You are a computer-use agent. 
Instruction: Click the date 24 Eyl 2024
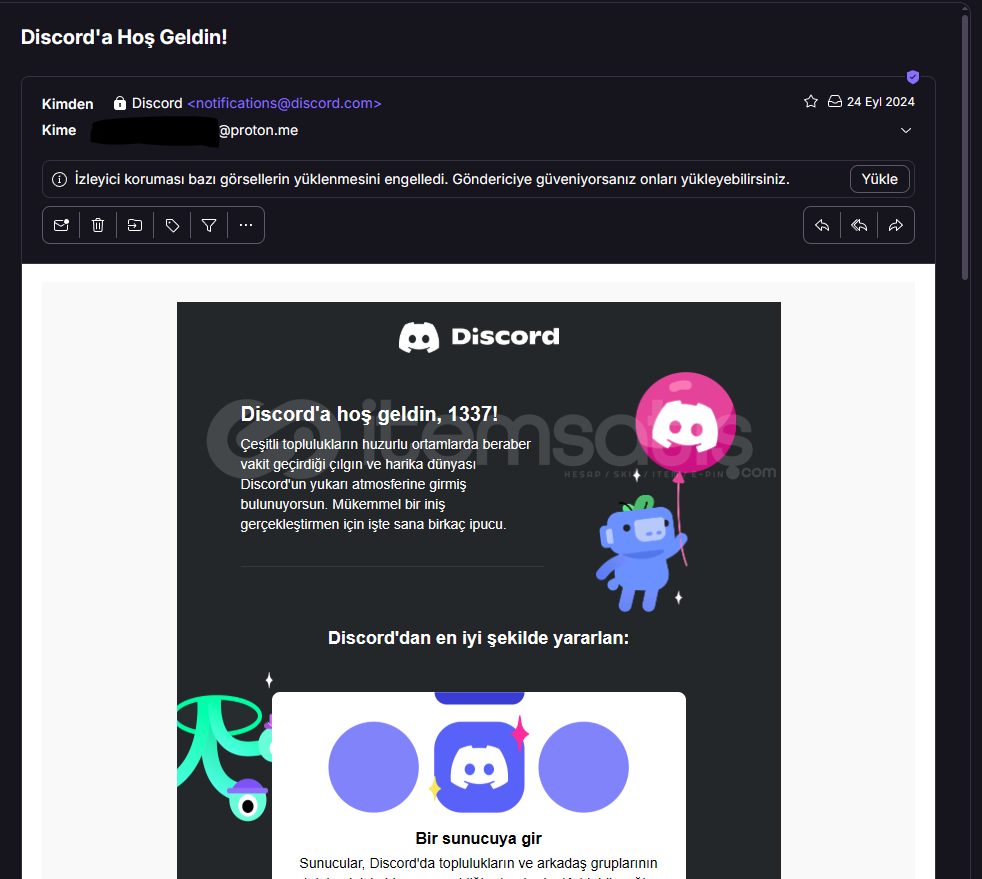881,101
